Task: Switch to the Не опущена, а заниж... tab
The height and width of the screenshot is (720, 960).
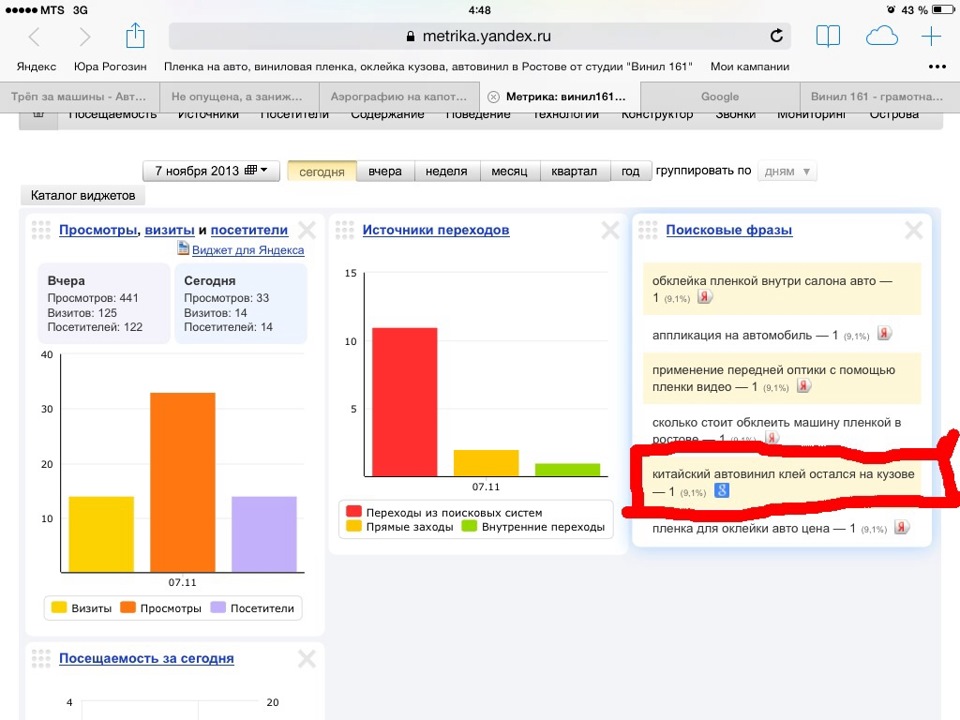Action: (x=239, y=97)
